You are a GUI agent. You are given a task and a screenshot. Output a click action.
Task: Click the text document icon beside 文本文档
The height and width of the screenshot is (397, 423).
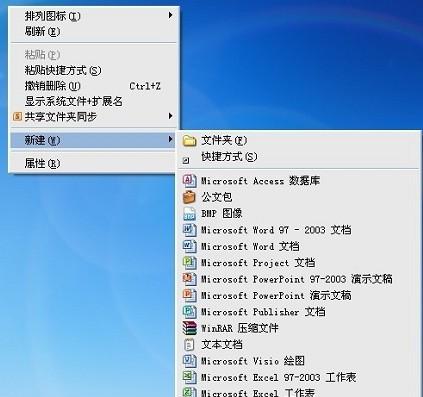(x=189, y=344)
